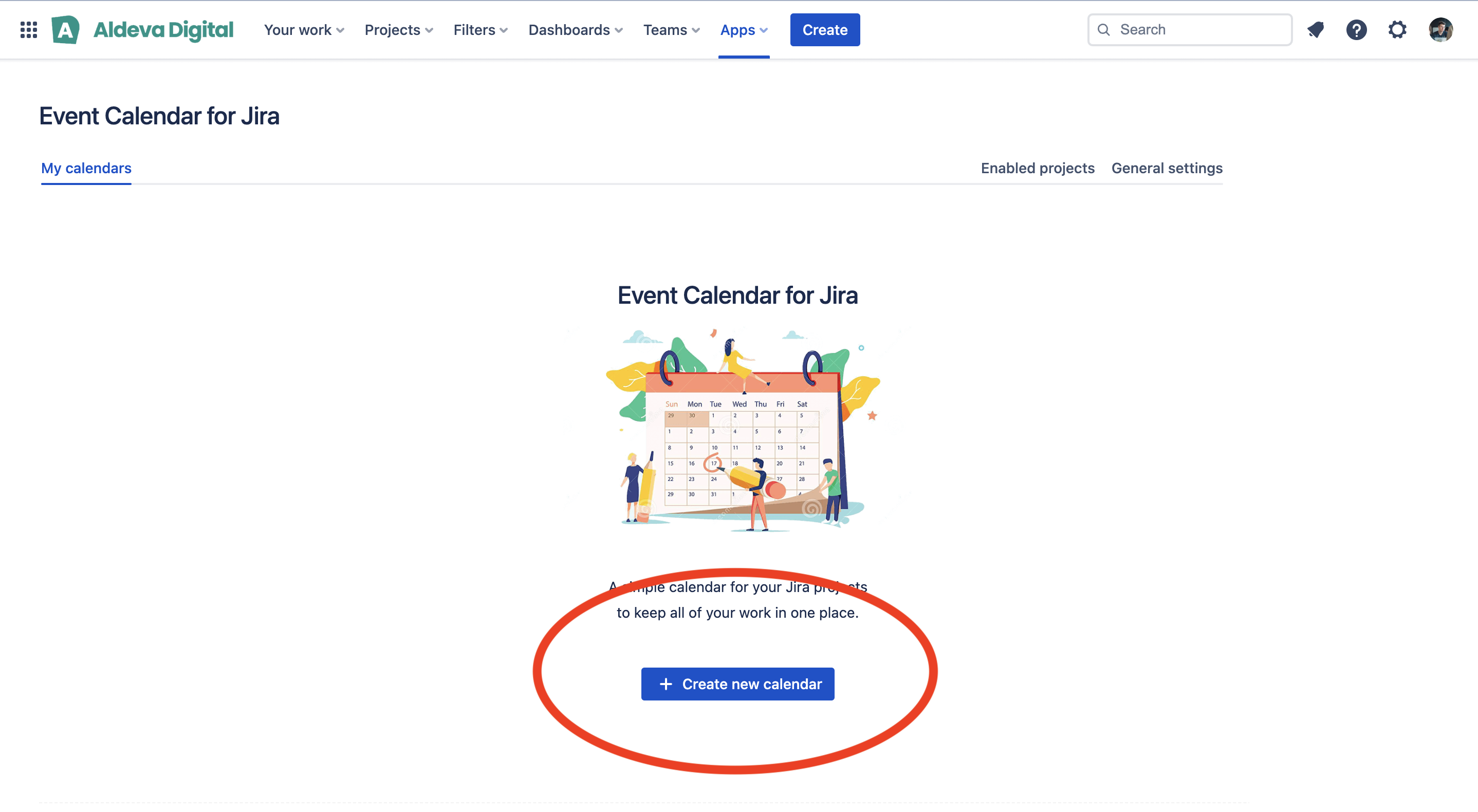Screen dimensions: 1478x812
Task: Click the blue Create button
Action: coord(824,30)
